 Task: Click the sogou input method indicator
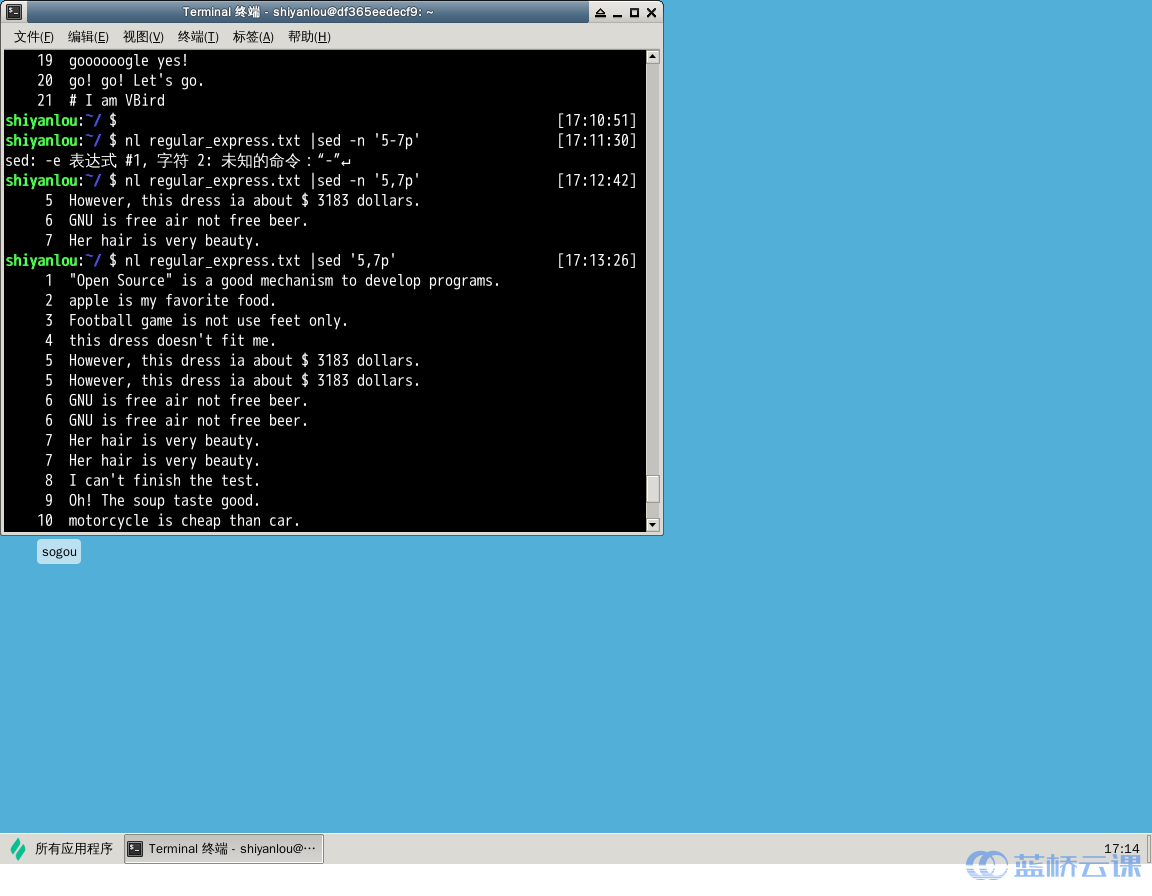click(x=59, y=552)
